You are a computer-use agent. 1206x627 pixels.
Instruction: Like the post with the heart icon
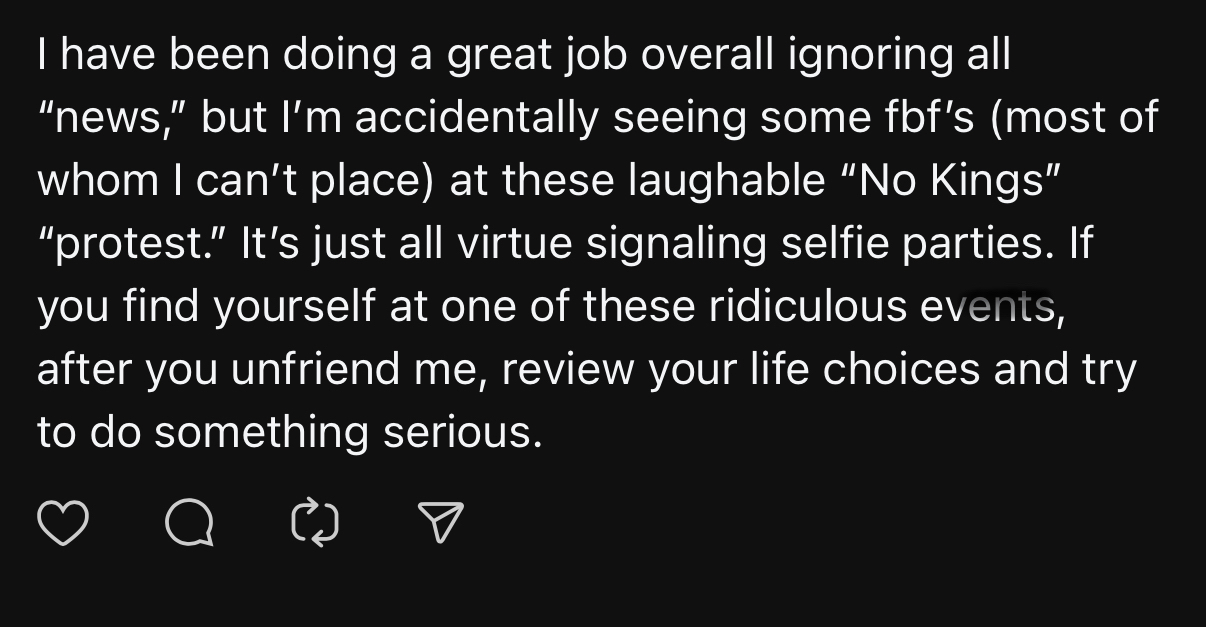[63, 523]
